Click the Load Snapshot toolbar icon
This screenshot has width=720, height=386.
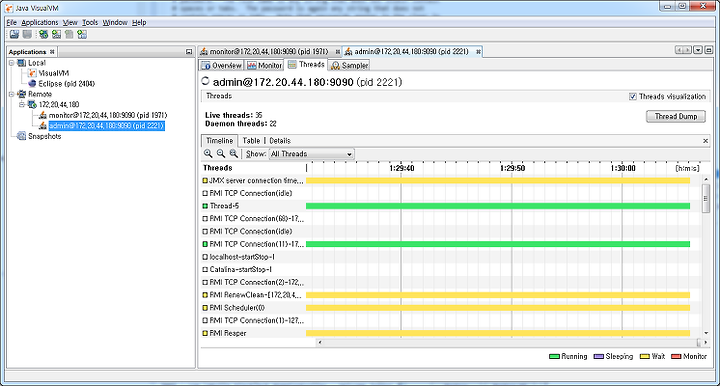[15, 34]
